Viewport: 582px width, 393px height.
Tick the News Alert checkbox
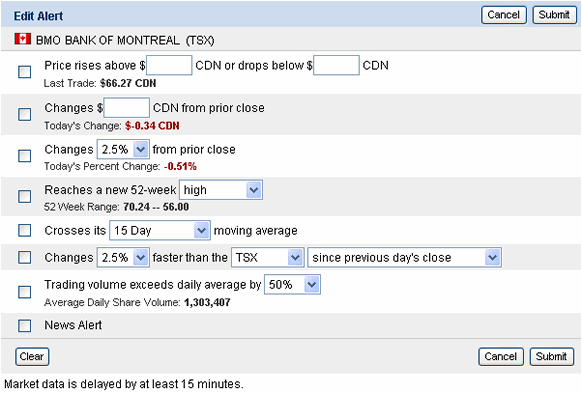pyautogui.click(x=24, y=326)
